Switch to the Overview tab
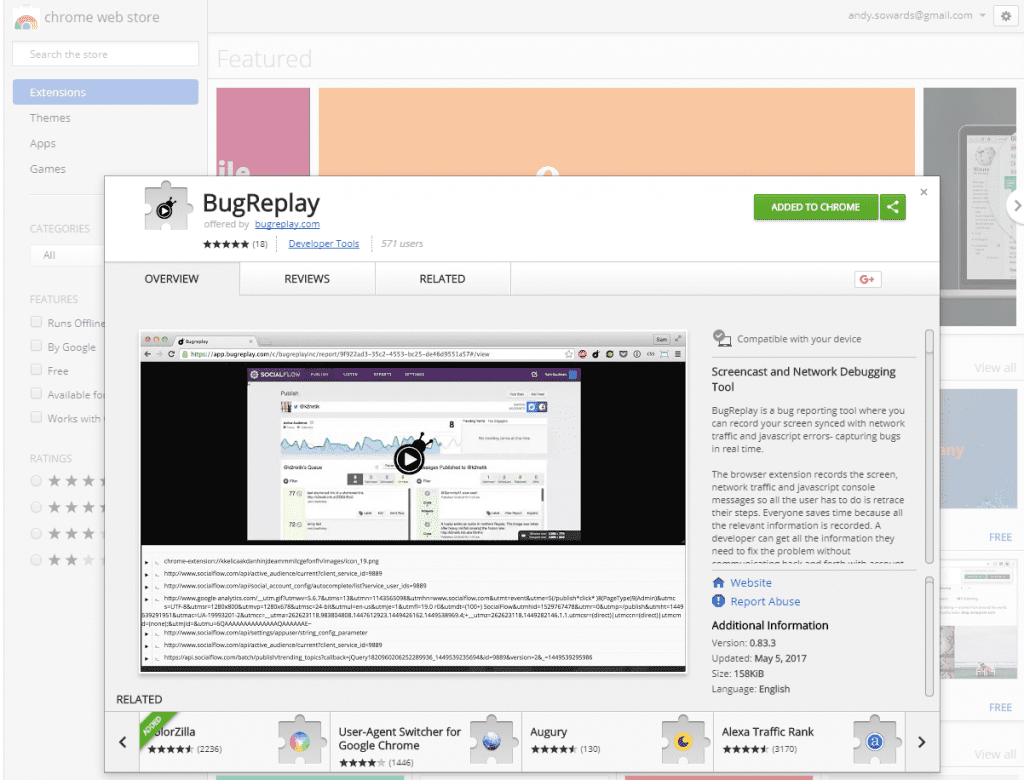The width and height of the screenshot is (1024, 780). 172,279
